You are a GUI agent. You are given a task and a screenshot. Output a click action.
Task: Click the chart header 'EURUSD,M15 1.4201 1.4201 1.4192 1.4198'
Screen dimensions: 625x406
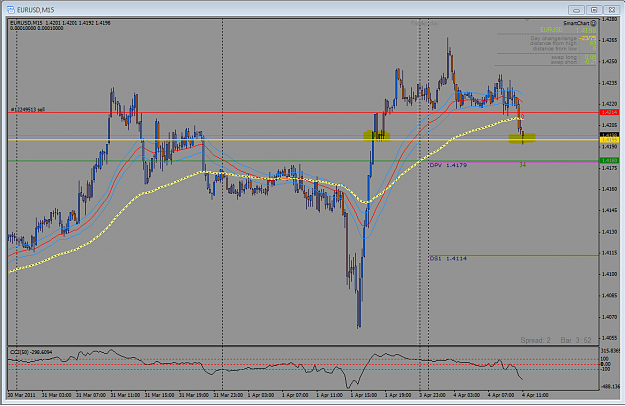click(60, 23)
